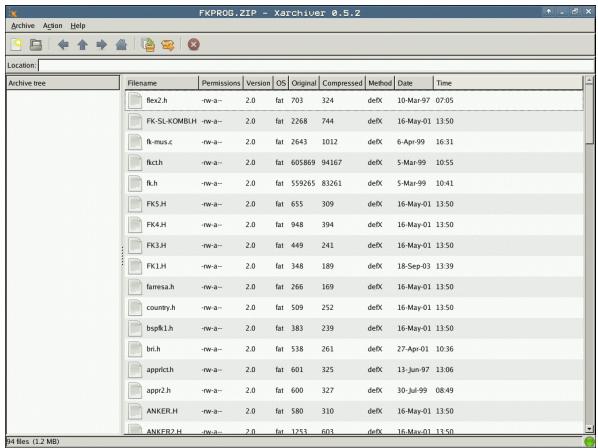Sort by the Compressed column header
Image resolution: width=598 pixels, height=448 pixels.
coord(342,83)
